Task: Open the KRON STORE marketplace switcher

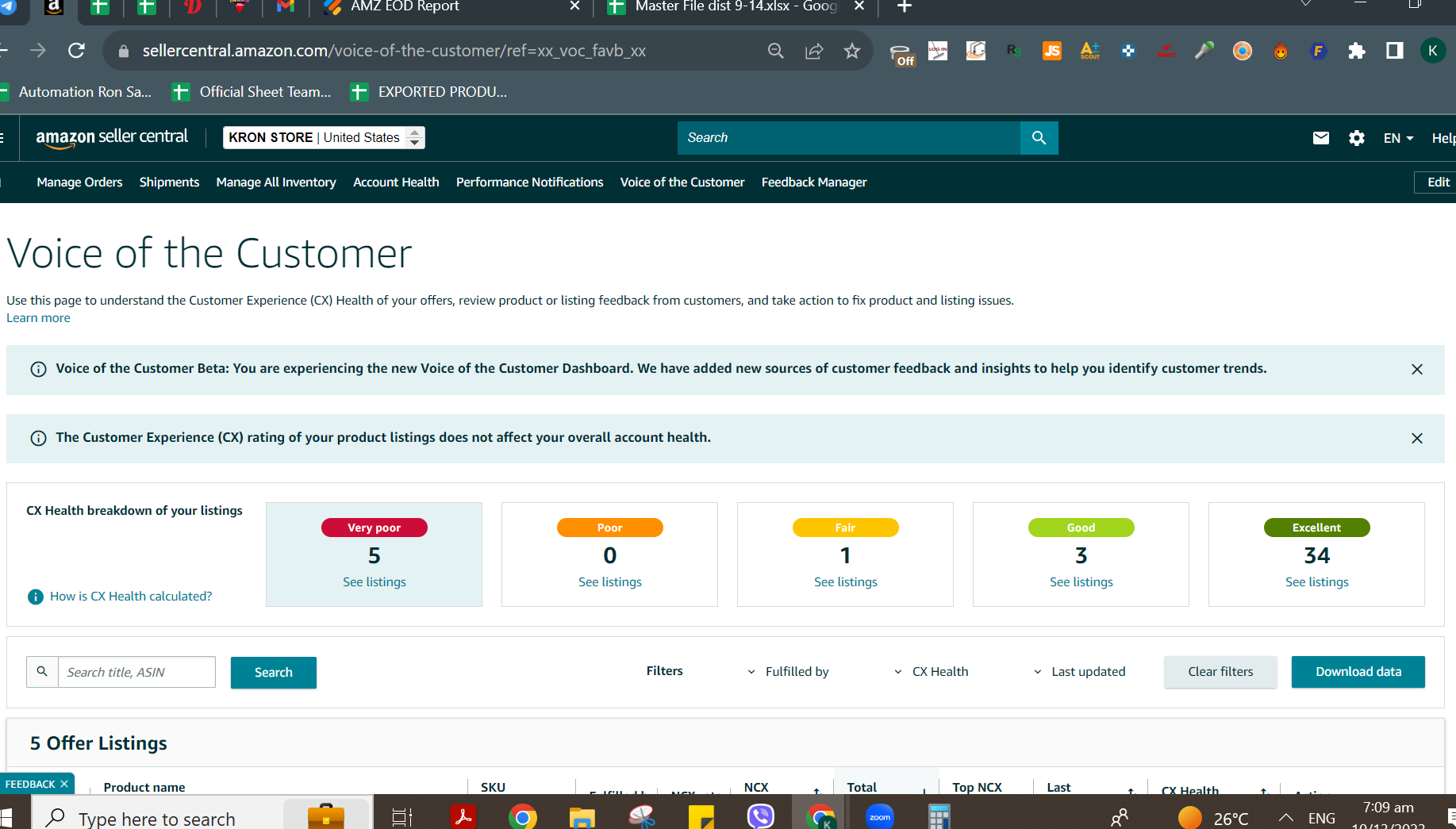Action: (x=325, y=138)
